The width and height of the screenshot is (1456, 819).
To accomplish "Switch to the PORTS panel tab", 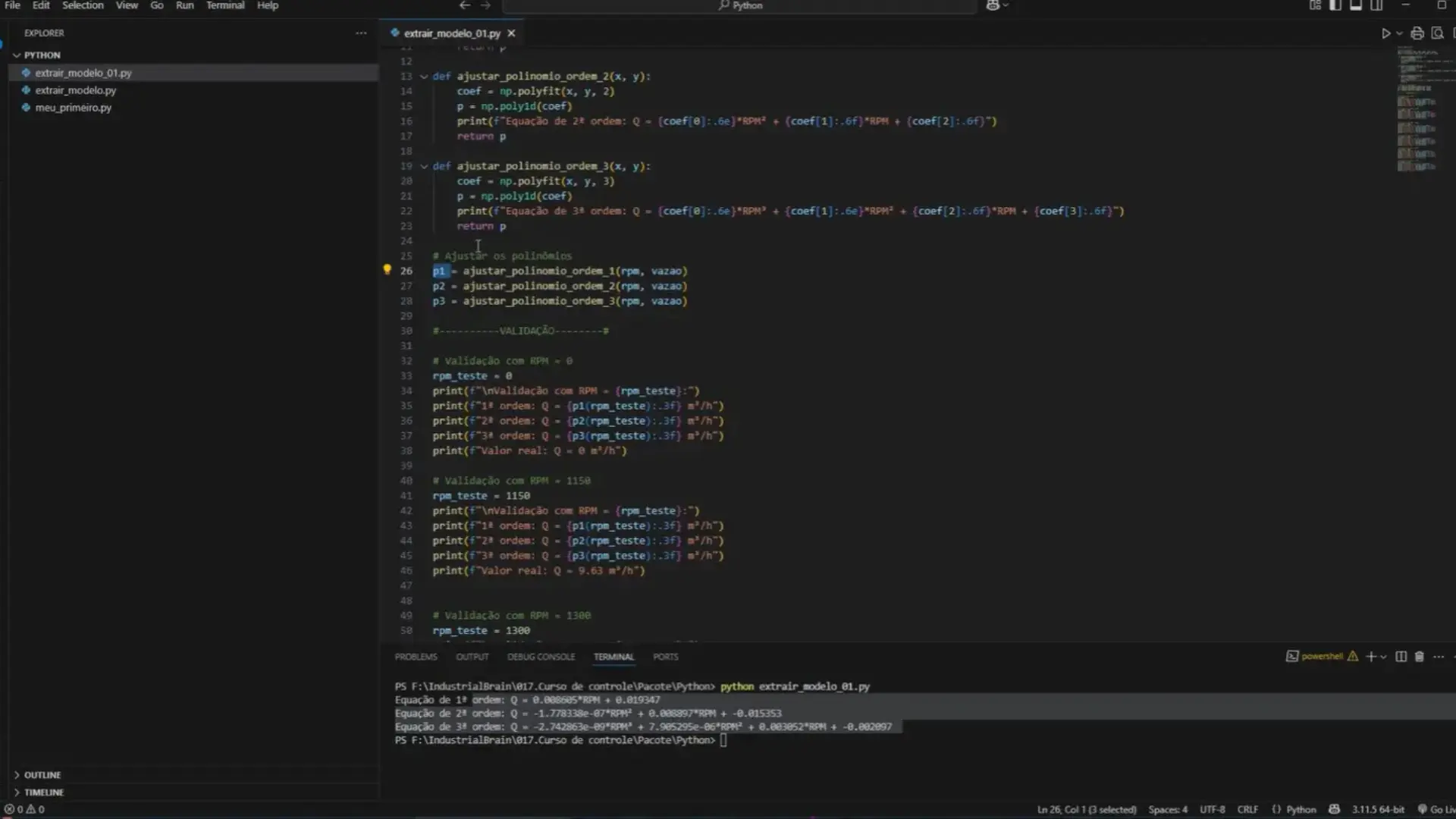I will tap(665, 657).
